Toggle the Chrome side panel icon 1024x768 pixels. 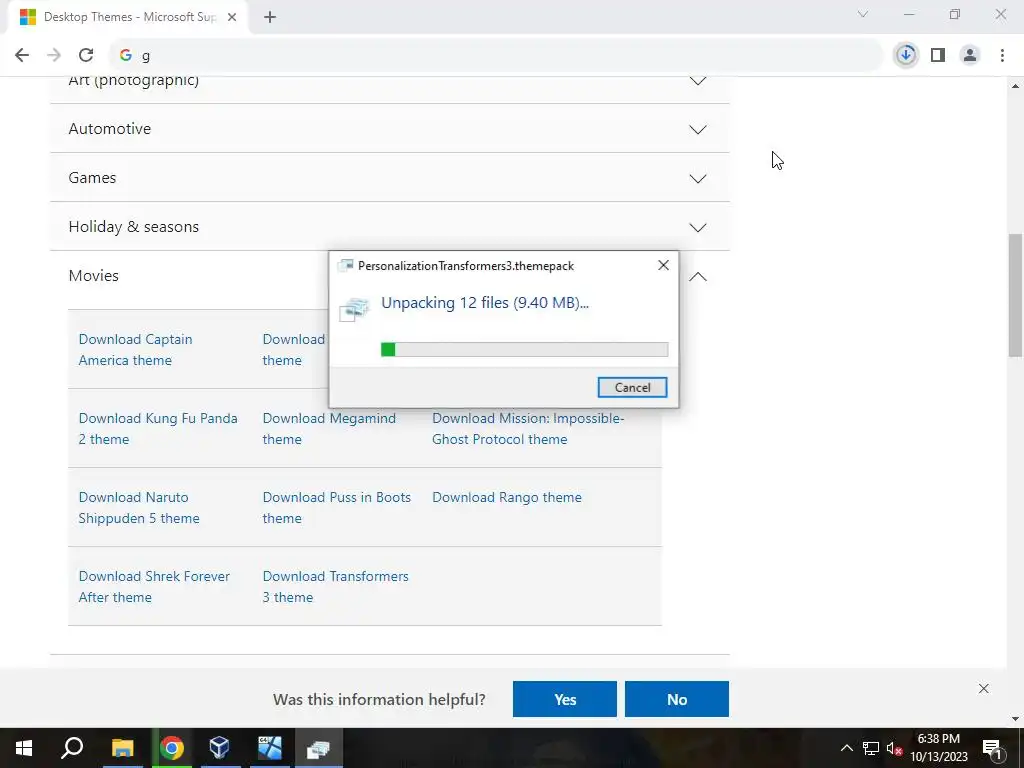tap(938, 56)
